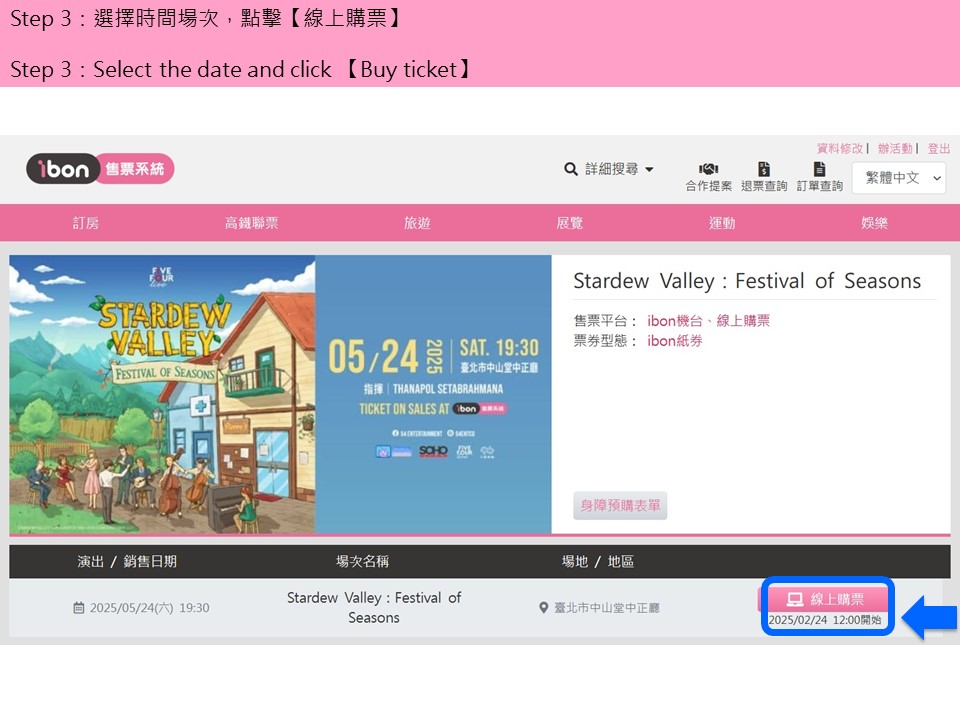The image size is (960, 720).
Task: Click the session name Stardew Valley : Festival of Seasons in table
Action: tap(374, 607)
